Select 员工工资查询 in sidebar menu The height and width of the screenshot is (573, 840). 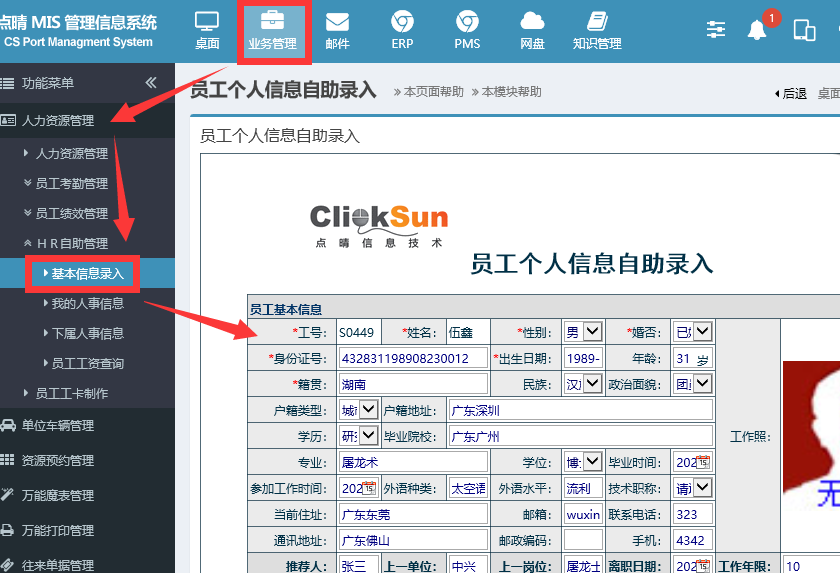pos(87,364)
